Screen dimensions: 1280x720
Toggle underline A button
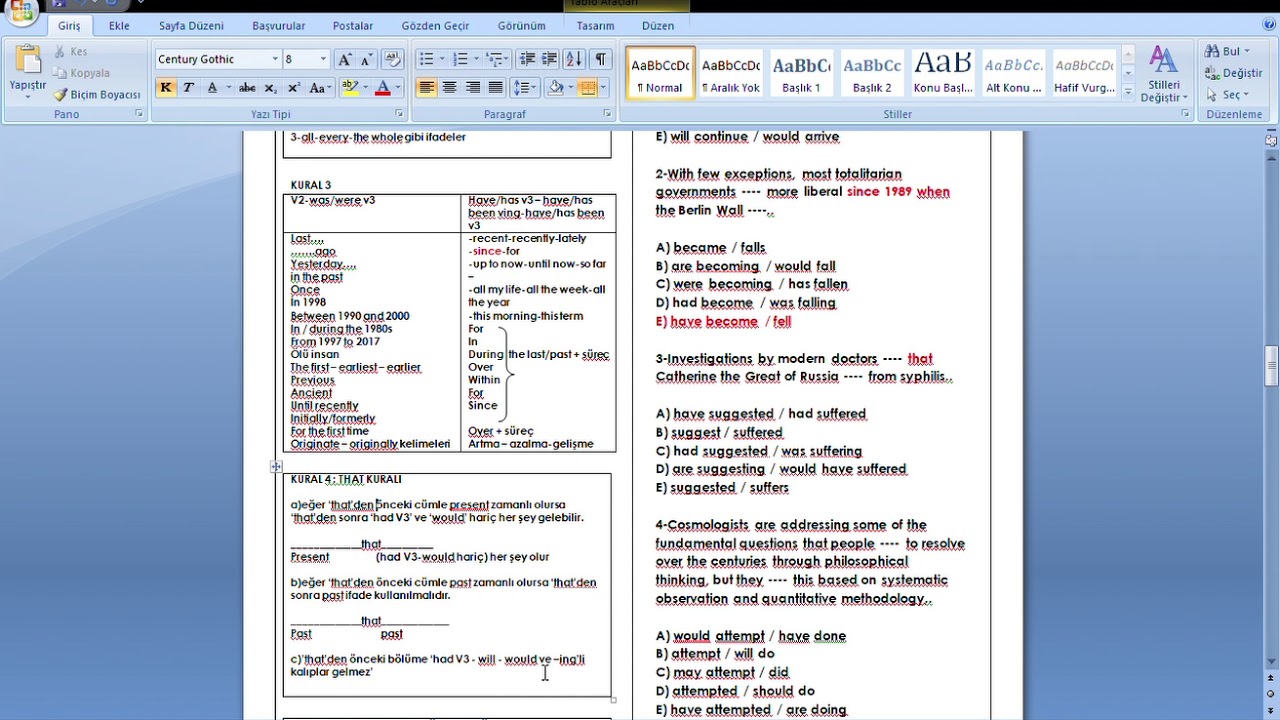pos(212,88)
